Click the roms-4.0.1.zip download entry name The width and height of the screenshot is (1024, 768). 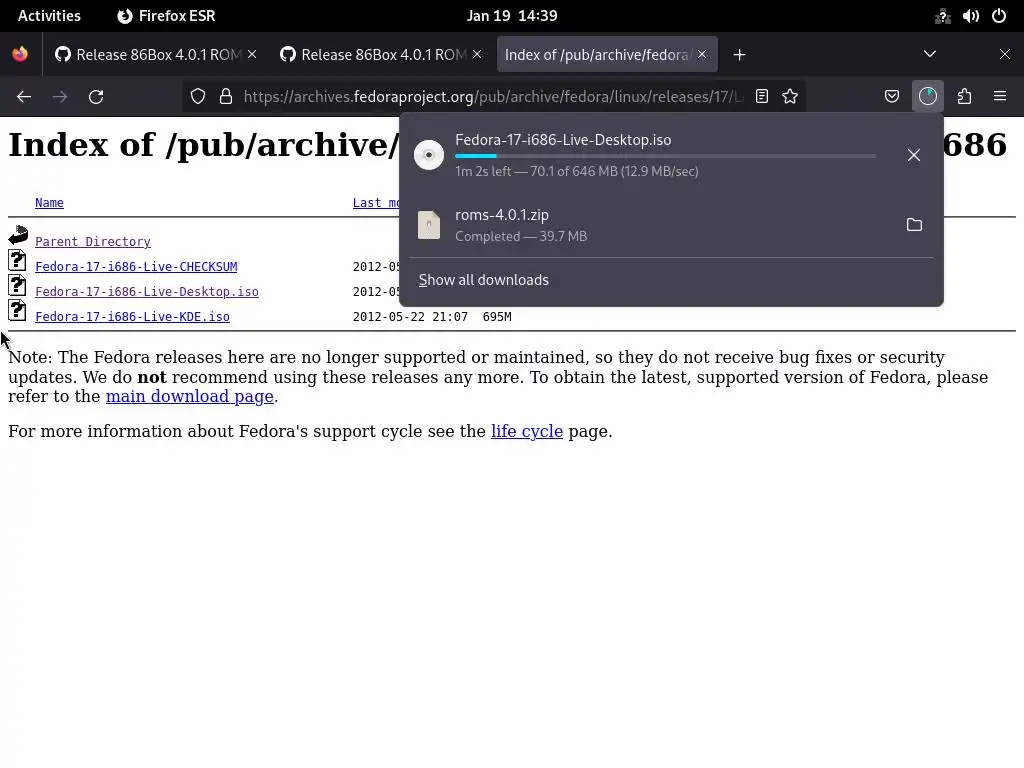[502, 215]
